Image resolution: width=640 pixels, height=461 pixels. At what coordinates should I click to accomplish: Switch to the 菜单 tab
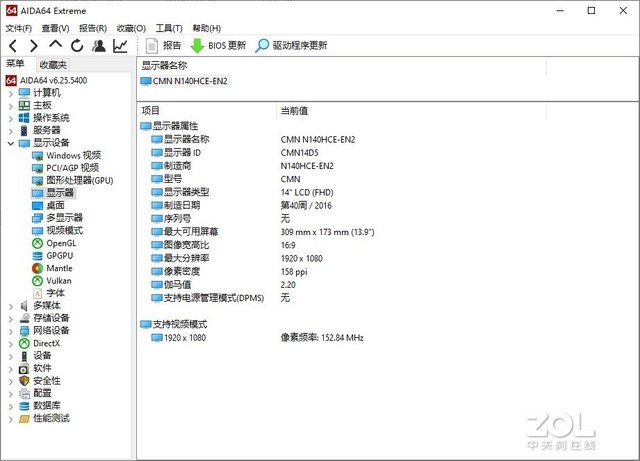point(16,64)
